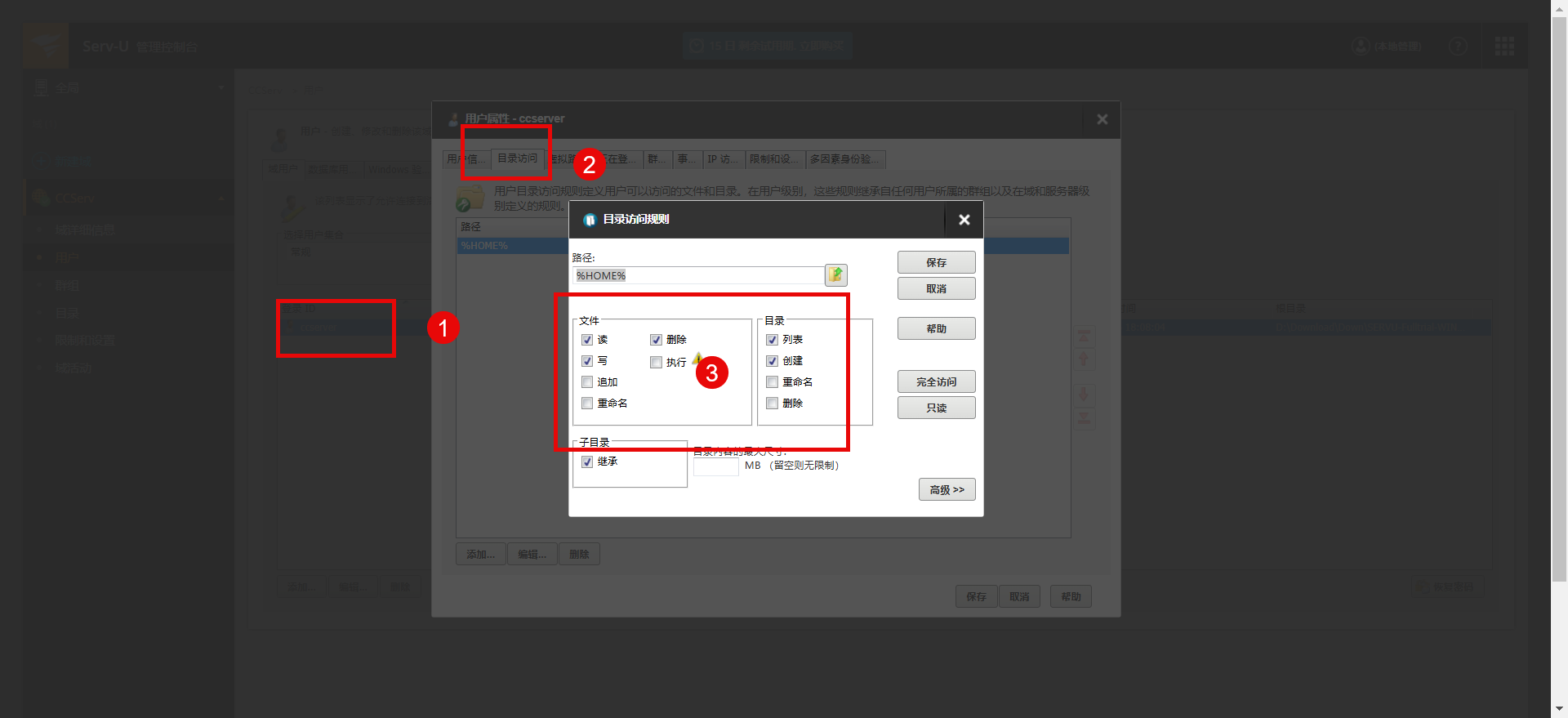1568x718 pixels.
Task: Click the 完全访问 button
Action: click(936, 381)
